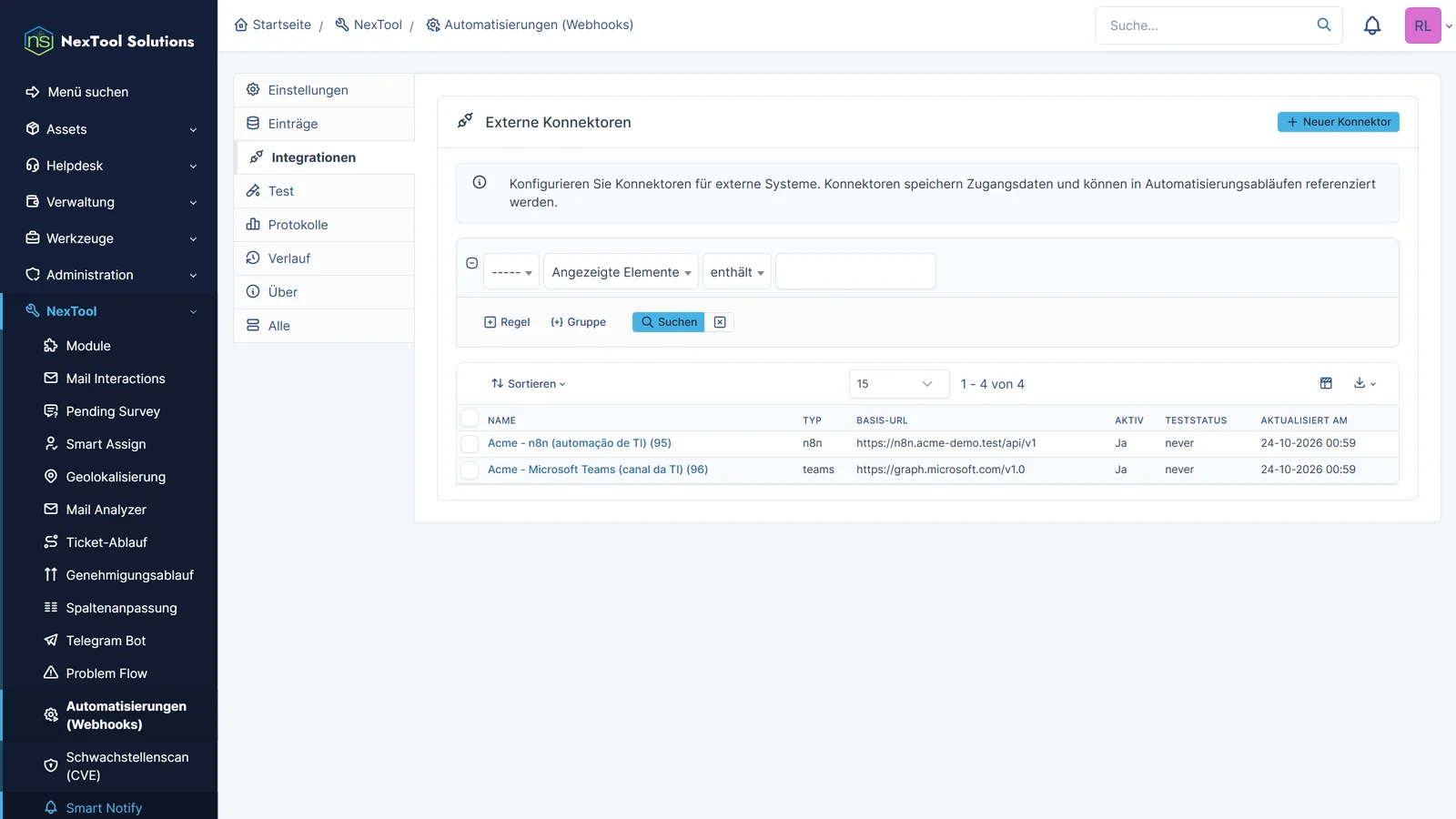Click the filter value input field
The height and width of the screenshot is (819, 1456).
coord(855,272)
